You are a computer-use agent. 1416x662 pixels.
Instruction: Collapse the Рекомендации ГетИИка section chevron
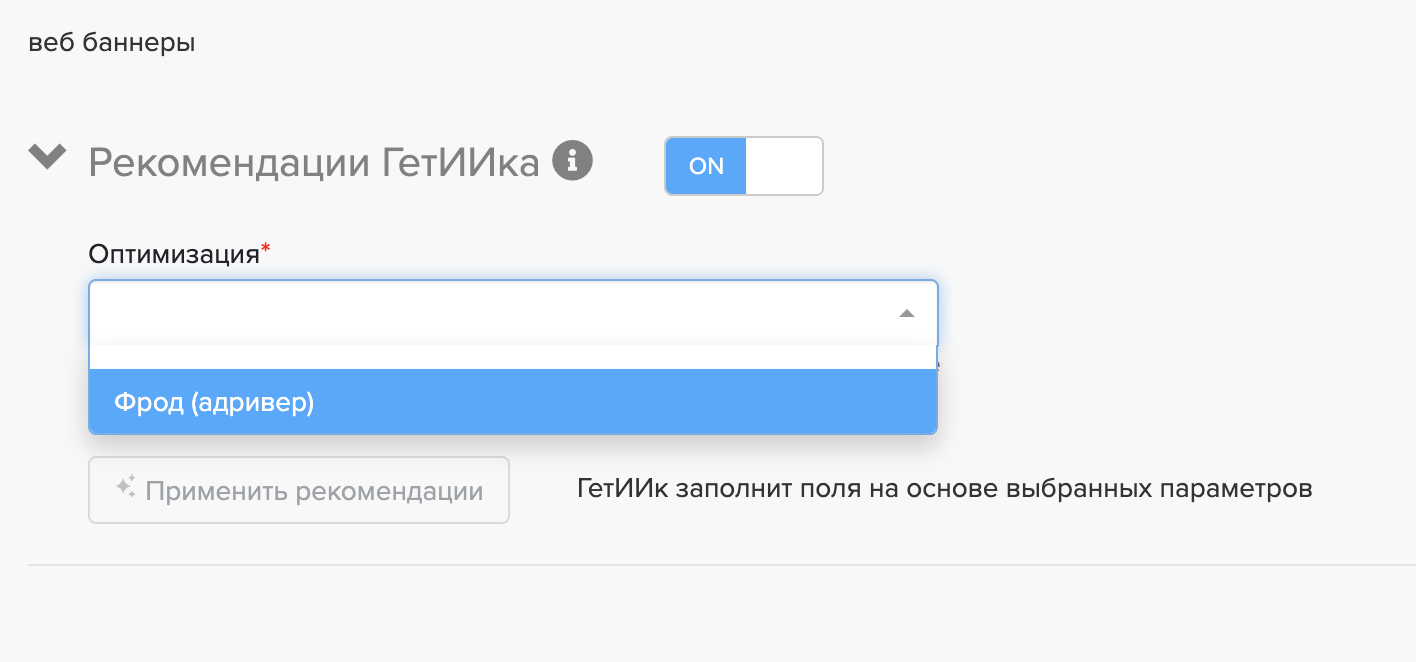point(47,158)
